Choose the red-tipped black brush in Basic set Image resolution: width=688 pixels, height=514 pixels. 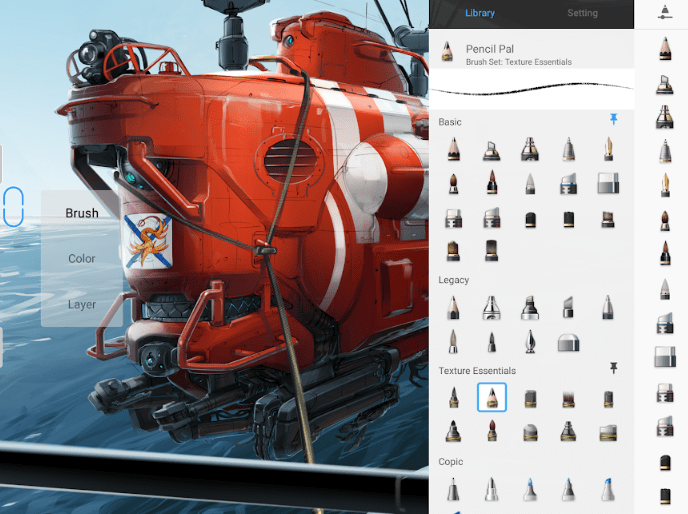(x=492, y=182)
